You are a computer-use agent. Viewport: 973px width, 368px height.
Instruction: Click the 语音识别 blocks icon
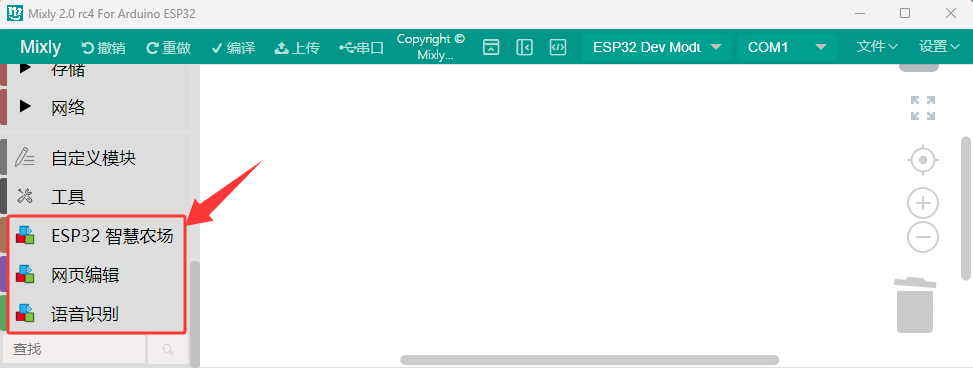click(x=25, y=312)
